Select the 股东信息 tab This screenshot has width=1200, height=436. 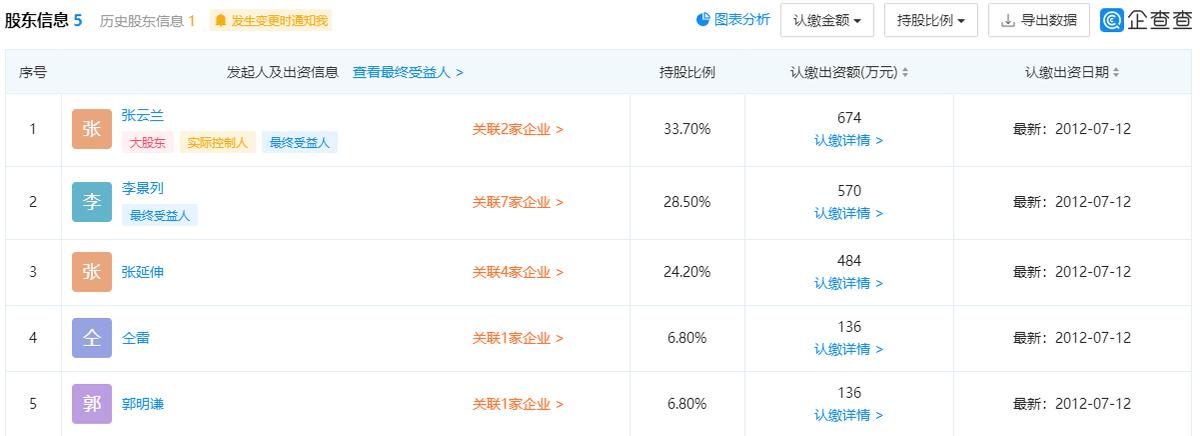coord(43,21)
